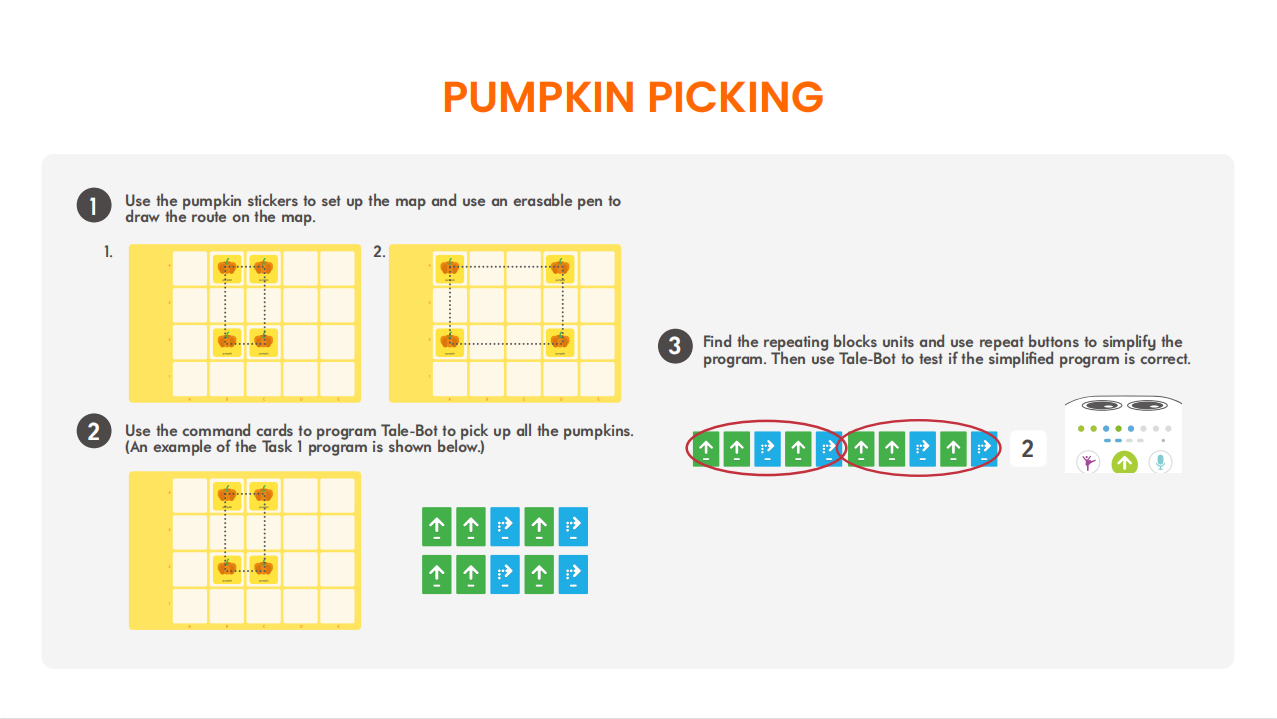Click the step 1 numbered circle badge
The width and height of the screenshot is (1277, 719).
pyautogui.click(x=93, y=206)
